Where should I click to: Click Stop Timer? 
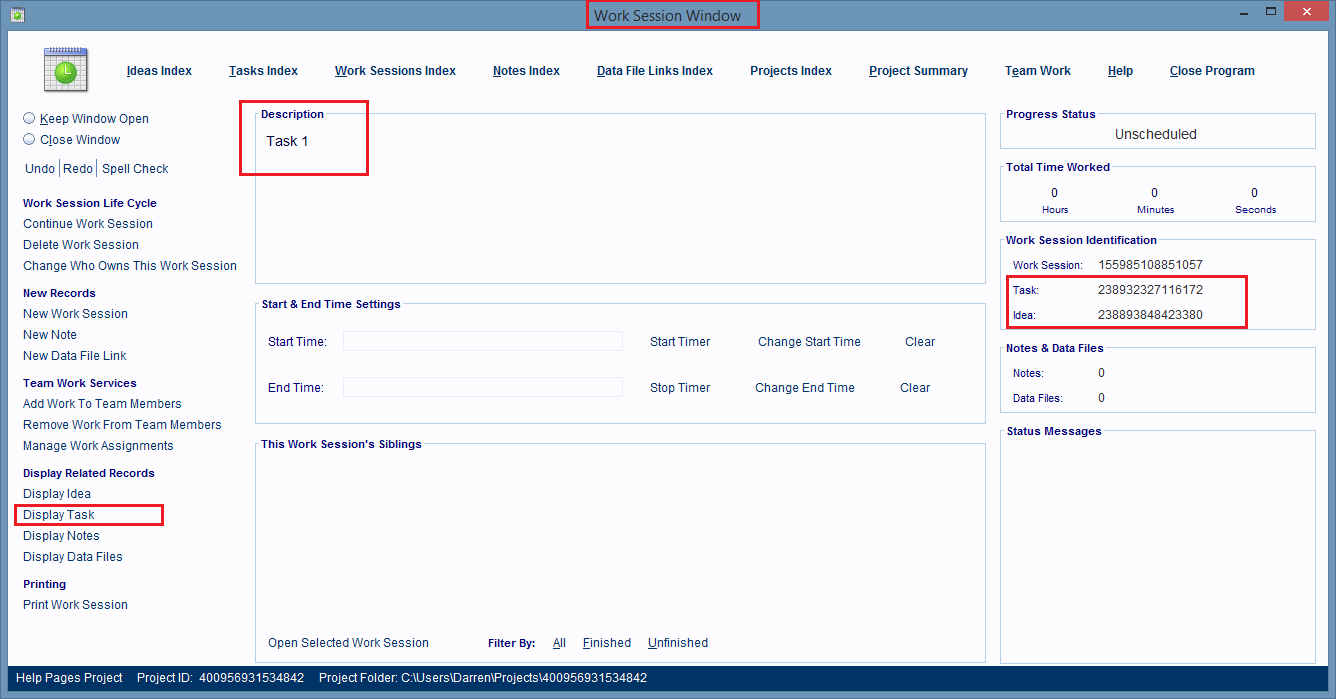pos(680,388)
